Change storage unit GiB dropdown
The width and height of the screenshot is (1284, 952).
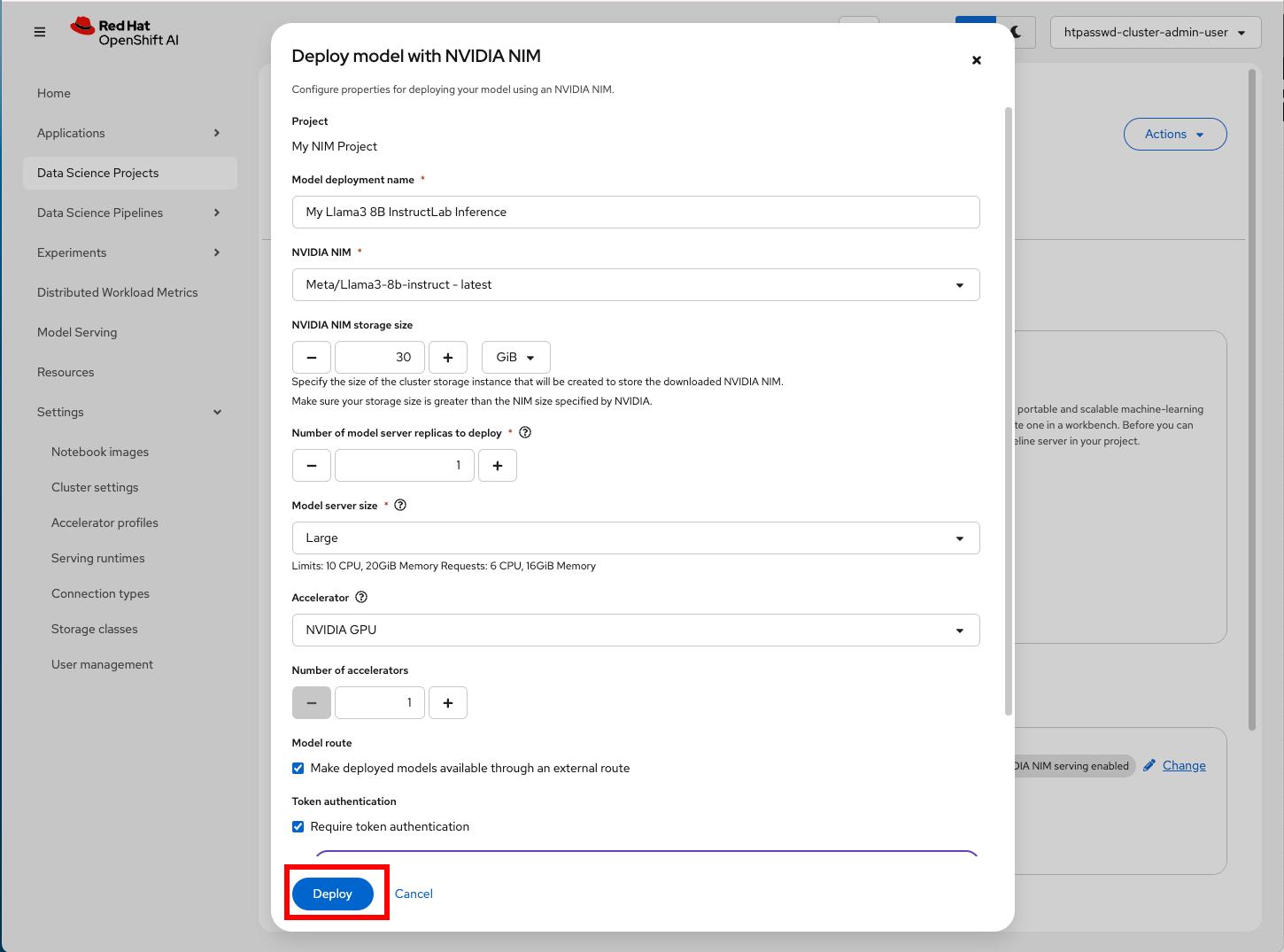click(x=515, y=357)
